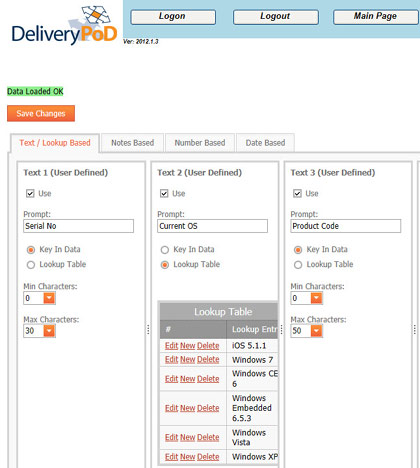The height and width of the screenshot is (468, 420).
Task: Click the Save Changes button
Action: point(41,113)
